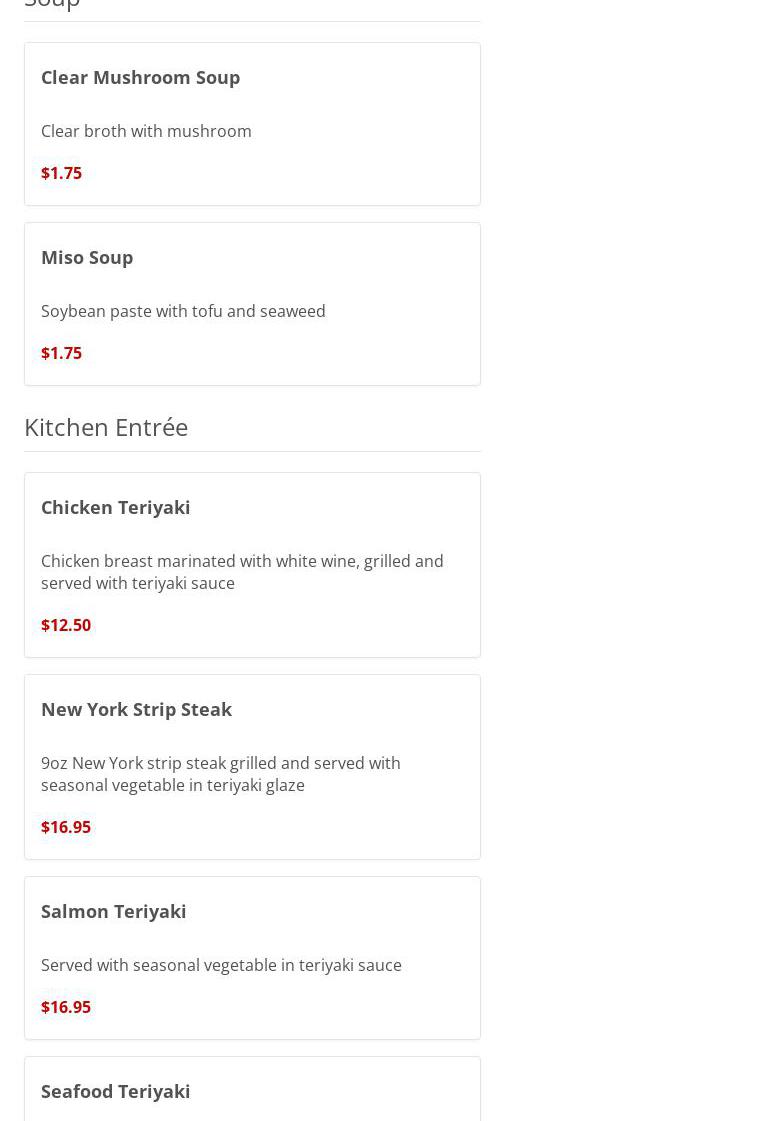Click the Clear Mushroom Soup item title
This screenshot has width=770, height=1121.
click(x=140, y=77)
